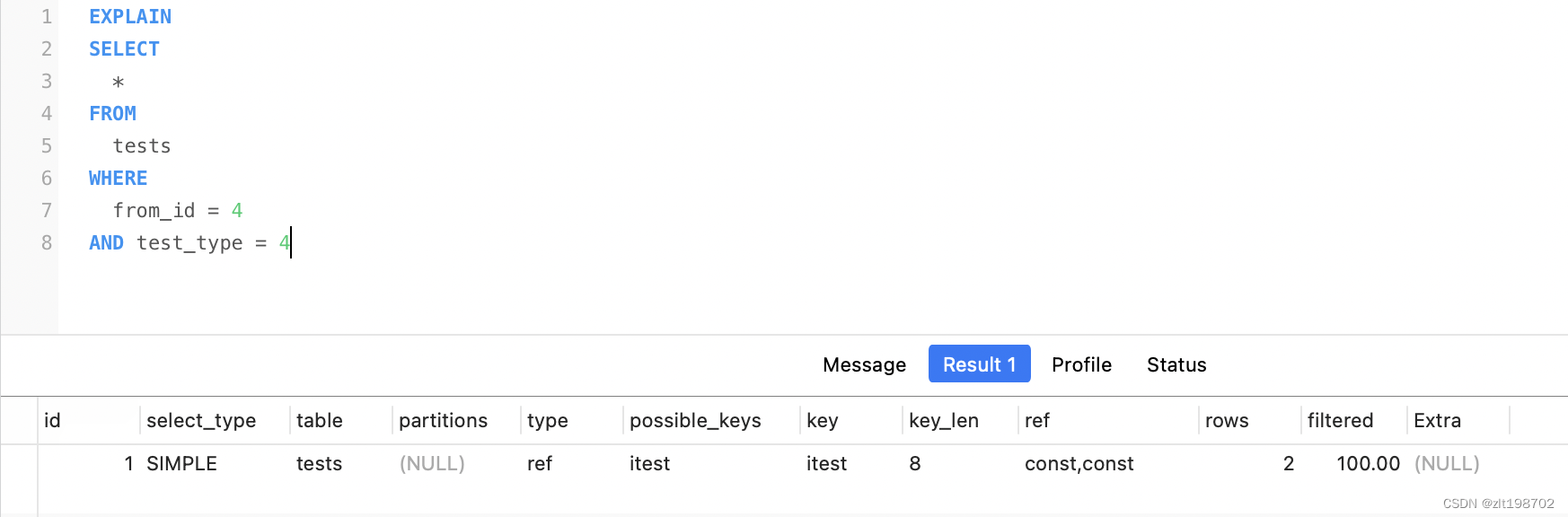
Task: Open the Status tab
Action: [x=1176, y=364]
